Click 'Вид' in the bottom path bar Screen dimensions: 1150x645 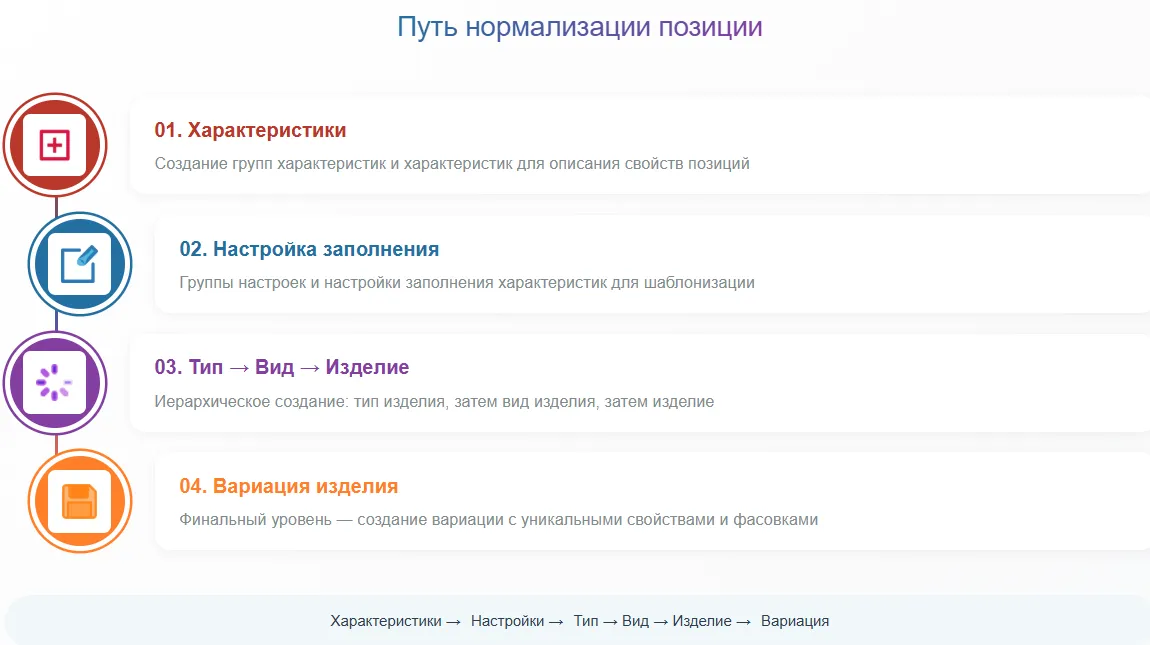(635, 622)
